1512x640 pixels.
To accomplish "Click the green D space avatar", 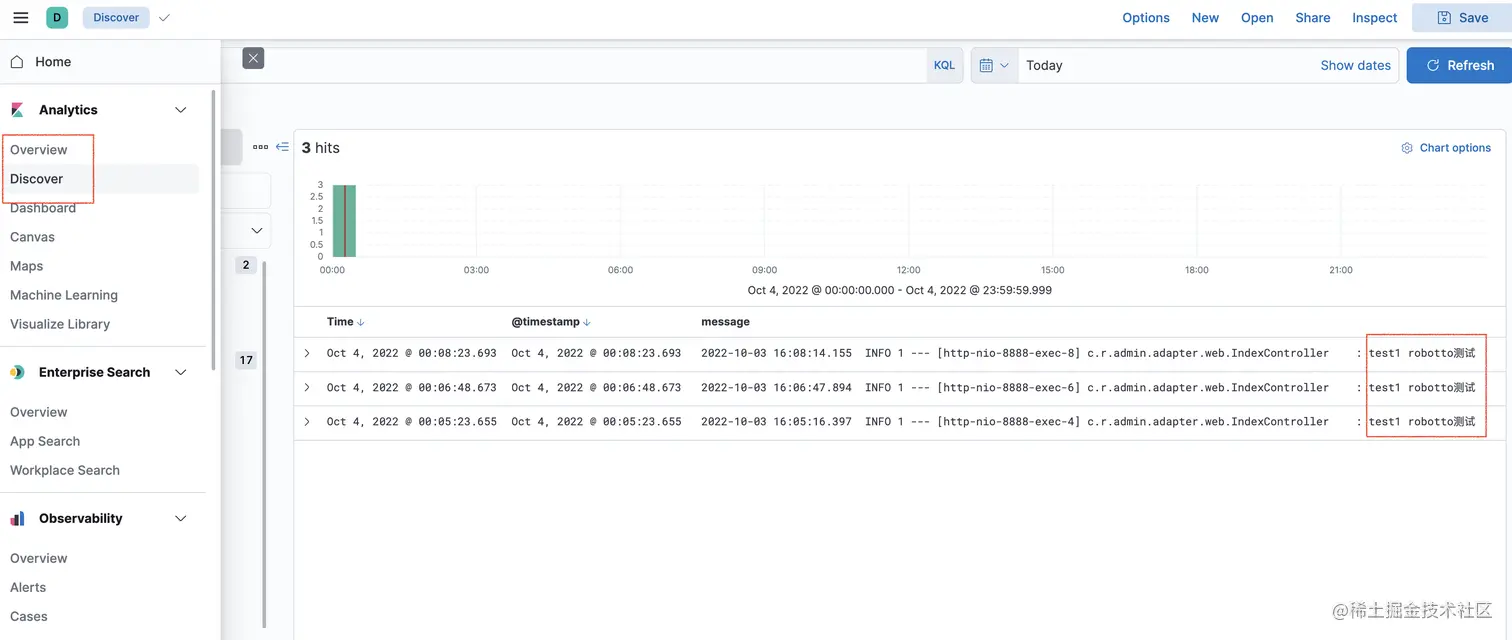I will coord(57,17).
